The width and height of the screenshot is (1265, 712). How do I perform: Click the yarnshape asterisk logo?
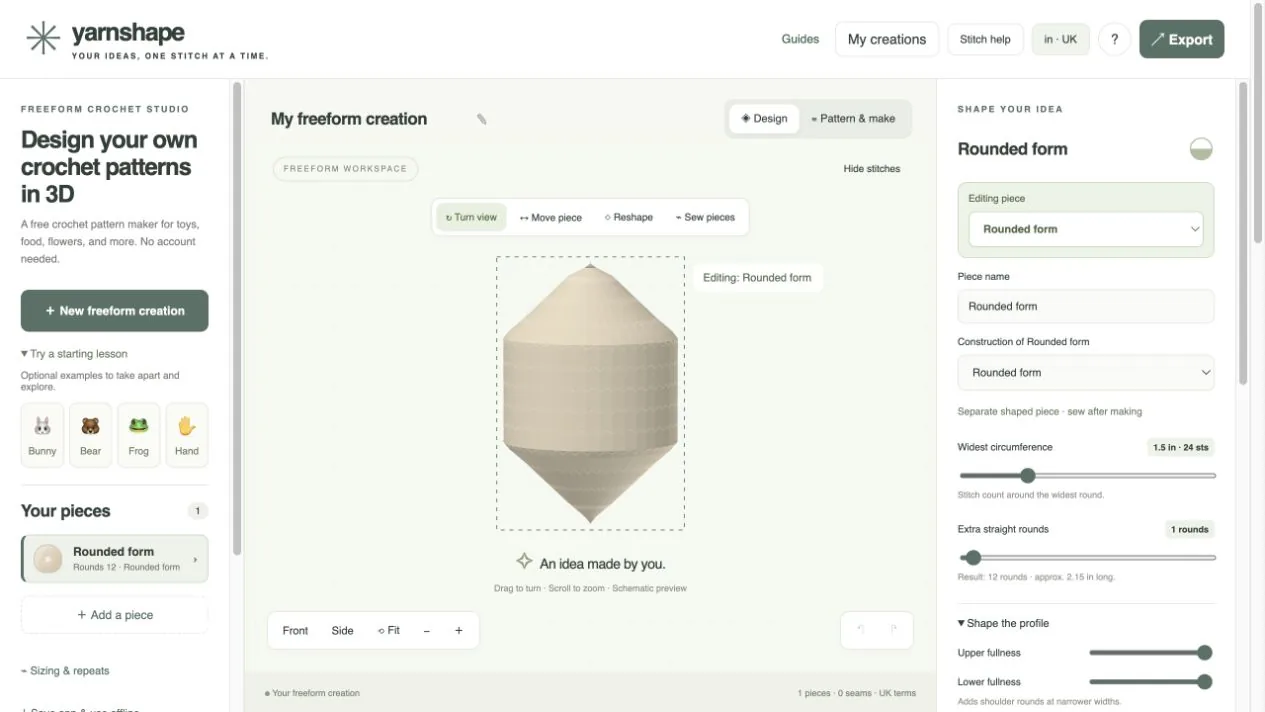click(x=43, y=38)
